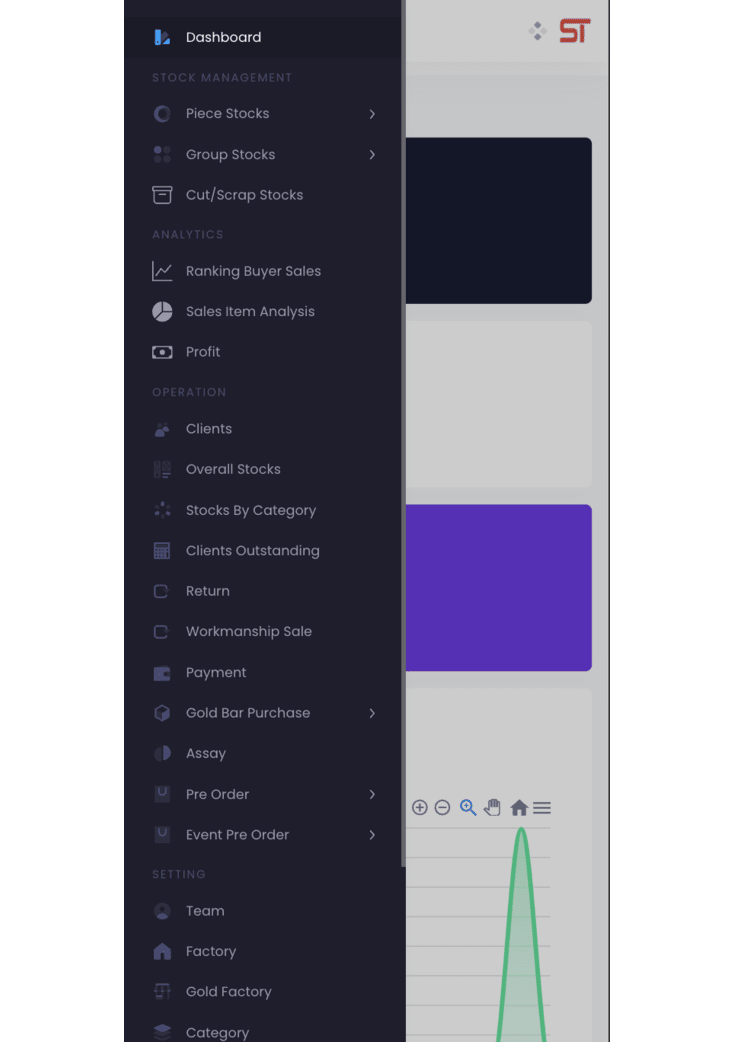Viewport: 734px width, 1042px height.
Task: Expand the Group Stocks chevron
Action: click(x=372, y=155)
